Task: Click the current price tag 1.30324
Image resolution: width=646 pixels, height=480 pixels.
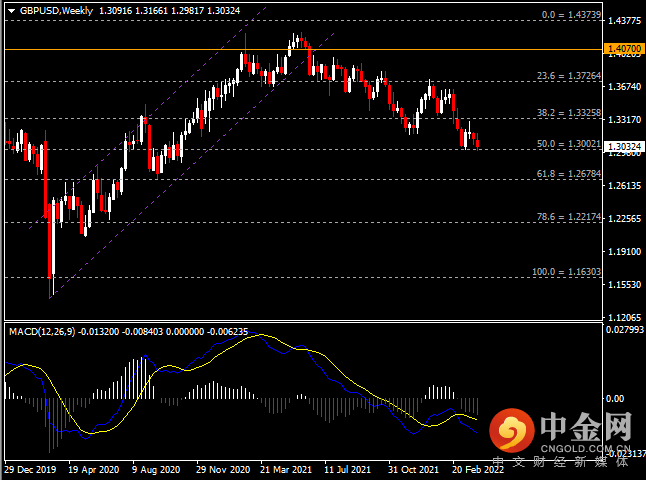Action: [624, 146]
